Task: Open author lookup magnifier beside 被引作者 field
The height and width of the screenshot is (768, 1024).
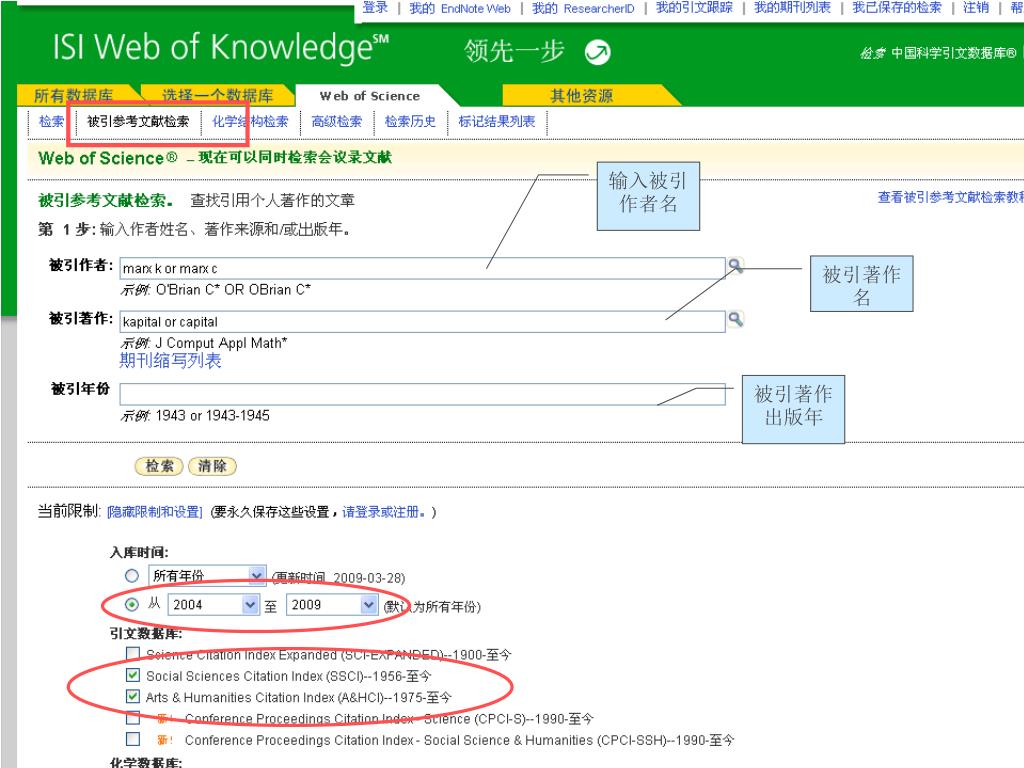Action: click(735, 266)
